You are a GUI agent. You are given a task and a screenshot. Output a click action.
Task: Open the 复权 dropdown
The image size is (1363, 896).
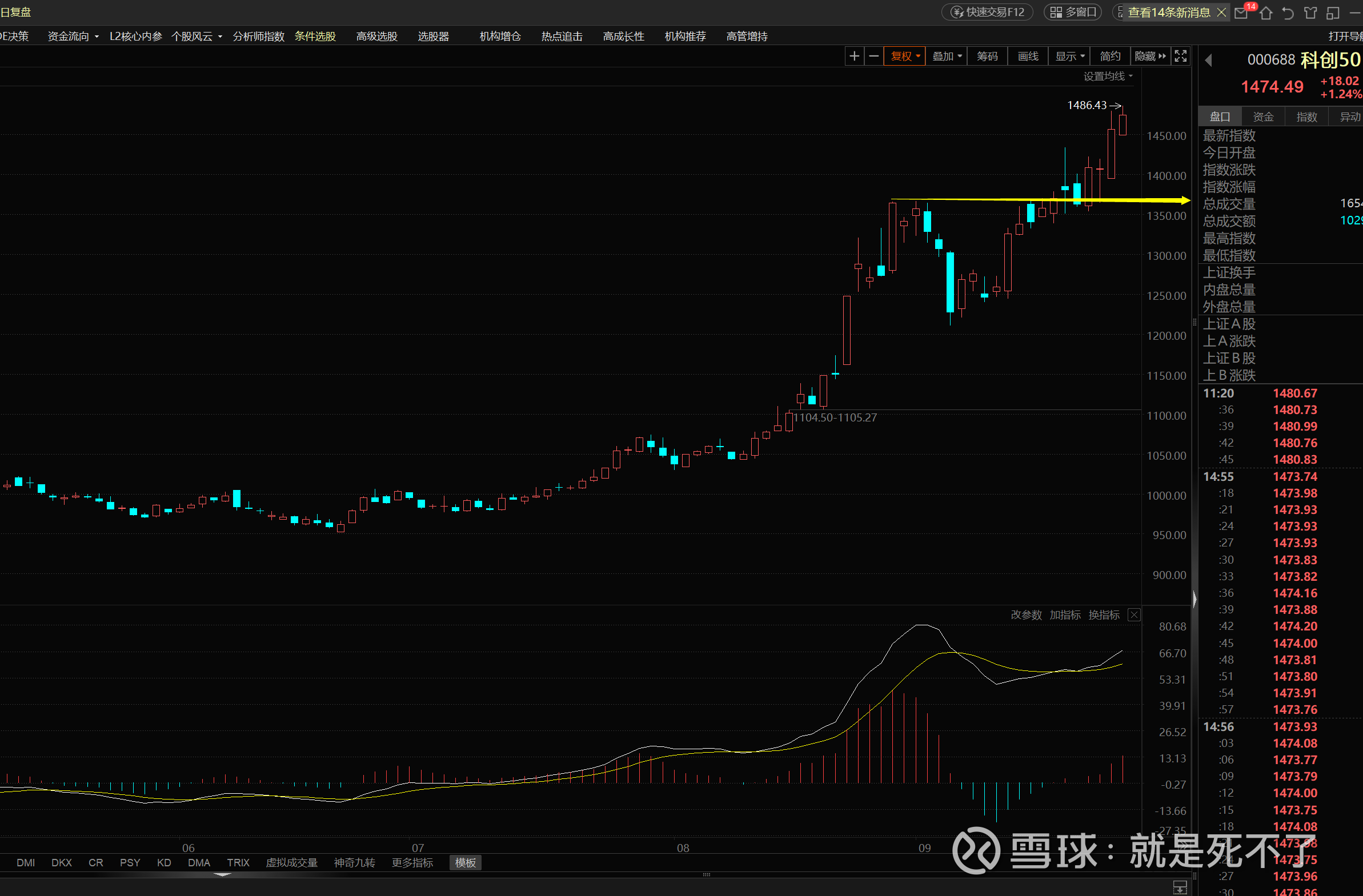point(904,56)
